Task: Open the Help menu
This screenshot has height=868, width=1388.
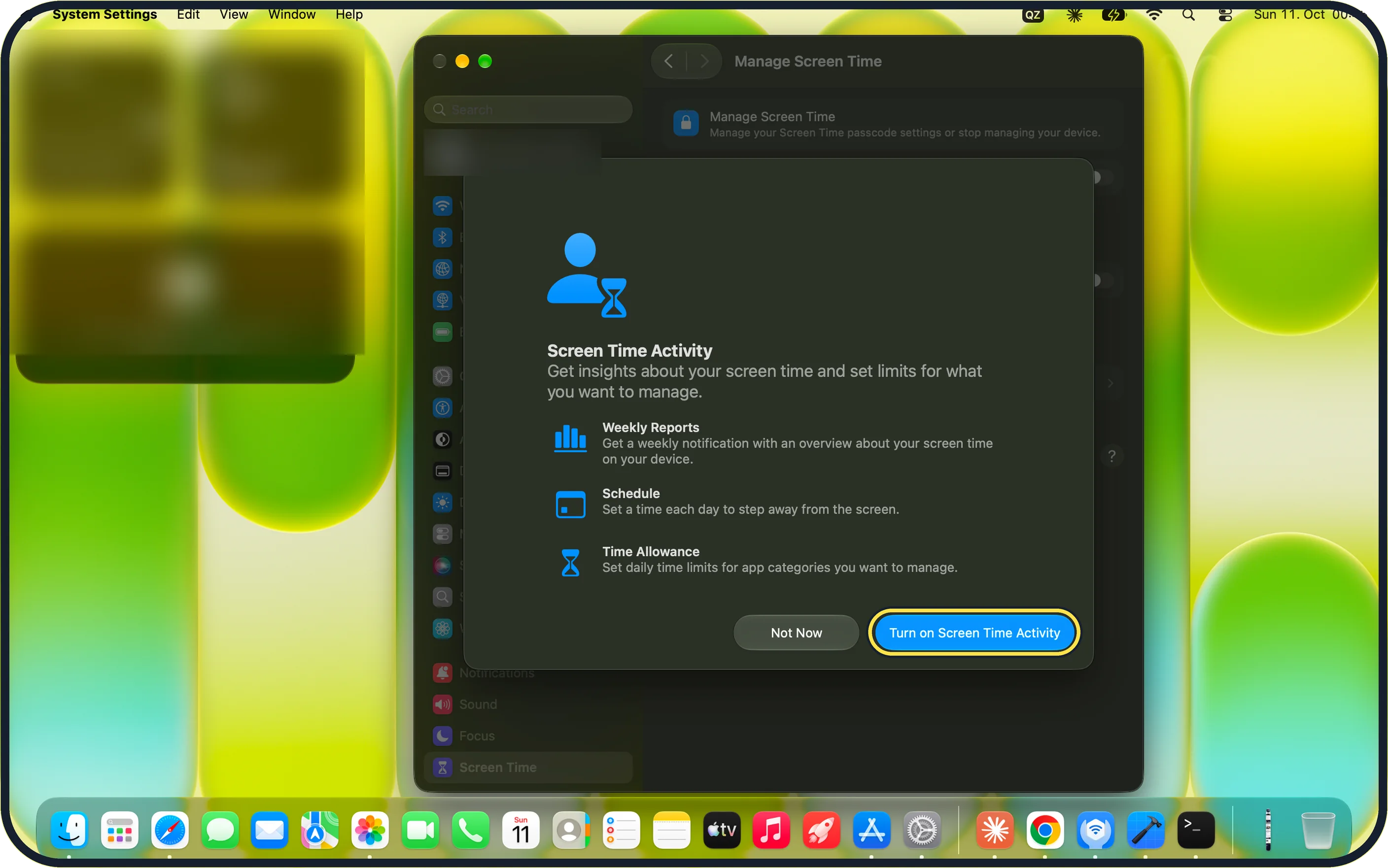Action: (349, 14)
